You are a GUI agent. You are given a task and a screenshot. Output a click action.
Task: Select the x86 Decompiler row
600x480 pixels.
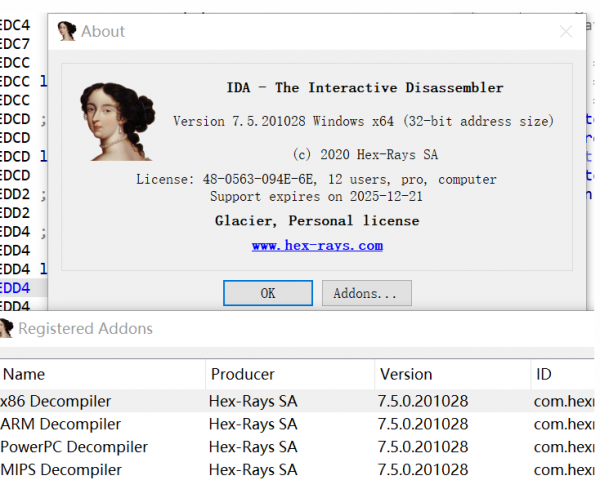[x=297, y=401]
